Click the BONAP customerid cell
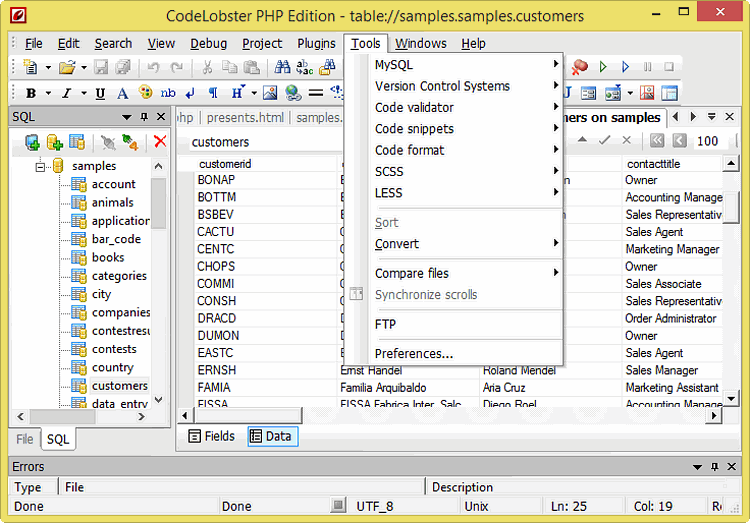This screenshot has width=750, height=523. click(265, 180)
